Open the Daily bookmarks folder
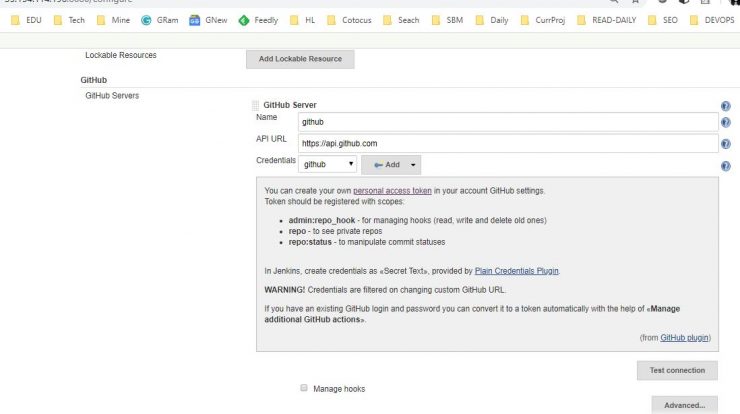740x414 pixels. click(492, 20)
